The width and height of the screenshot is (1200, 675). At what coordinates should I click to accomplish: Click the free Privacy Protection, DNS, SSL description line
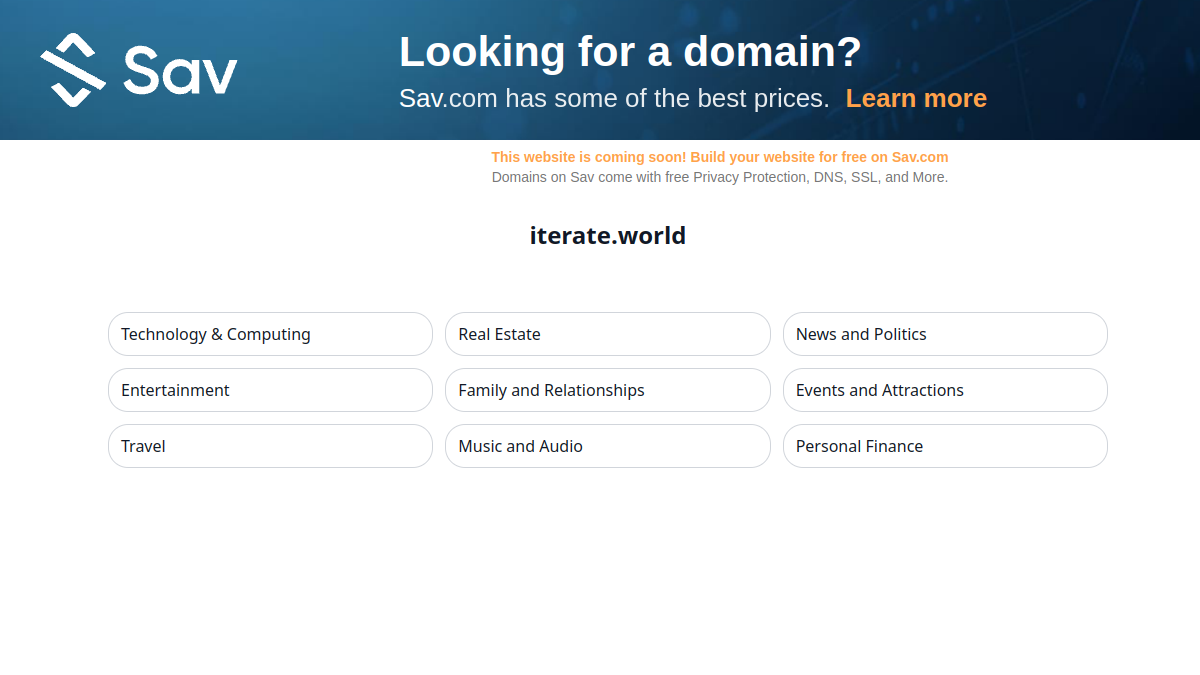[x=720, y=177]
